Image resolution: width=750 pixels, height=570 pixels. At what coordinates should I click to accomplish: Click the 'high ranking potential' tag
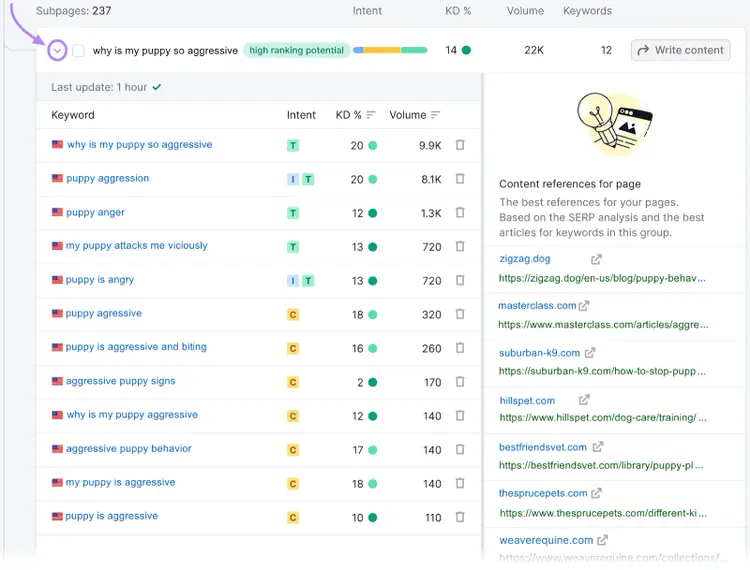click(297, 50)
